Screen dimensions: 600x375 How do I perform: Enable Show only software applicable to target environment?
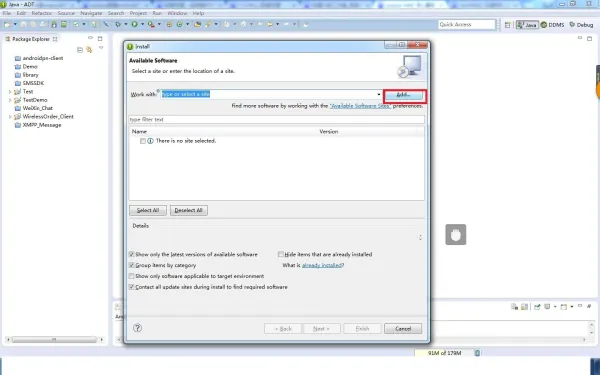point(132,276)
